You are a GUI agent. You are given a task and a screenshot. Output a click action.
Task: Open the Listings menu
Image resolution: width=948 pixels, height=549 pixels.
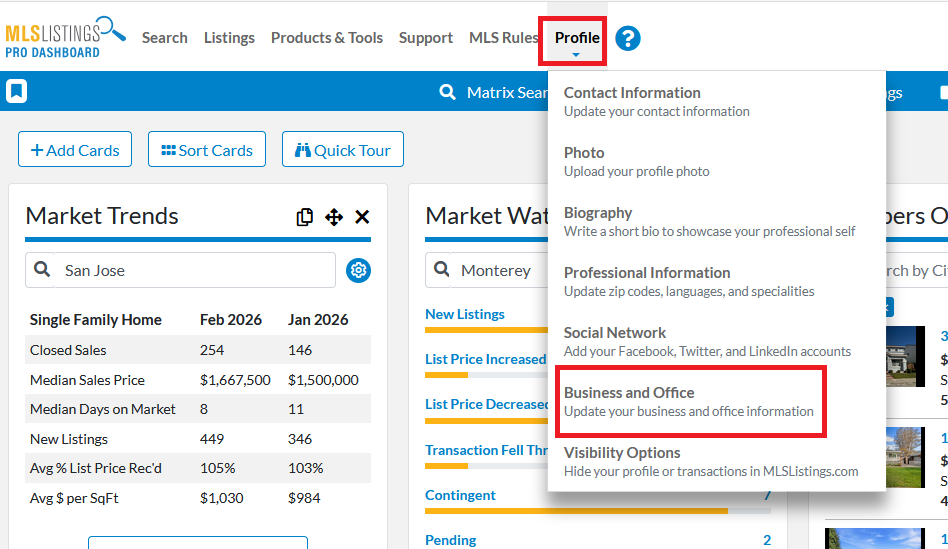coord(229,37)
